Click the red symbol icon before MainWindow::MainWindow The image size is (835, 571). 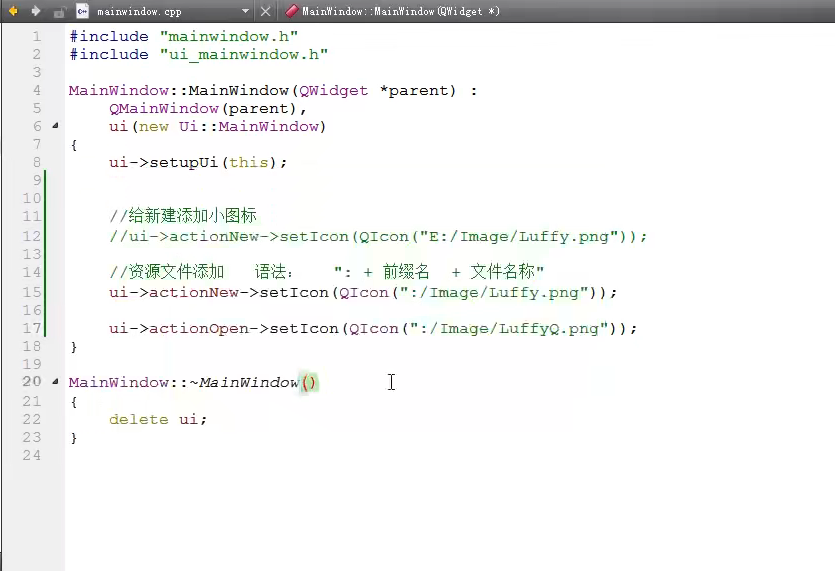point(291,11)
